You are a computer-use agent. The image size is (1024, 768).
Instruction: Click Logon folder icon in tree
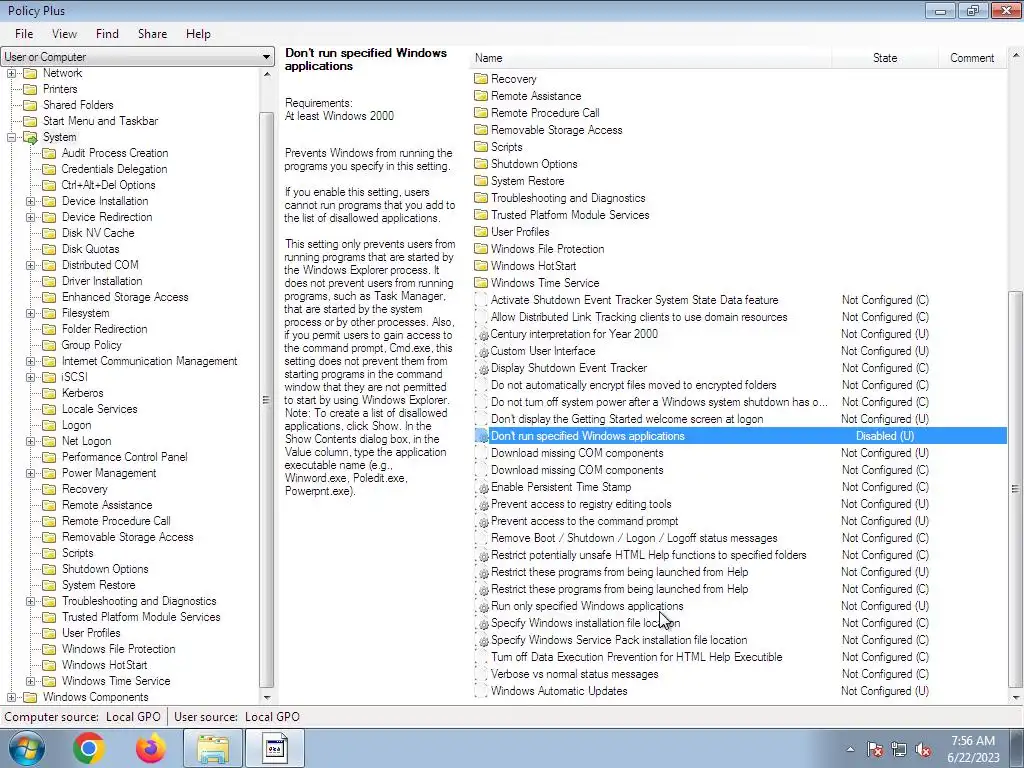click(x=49, y=425)
